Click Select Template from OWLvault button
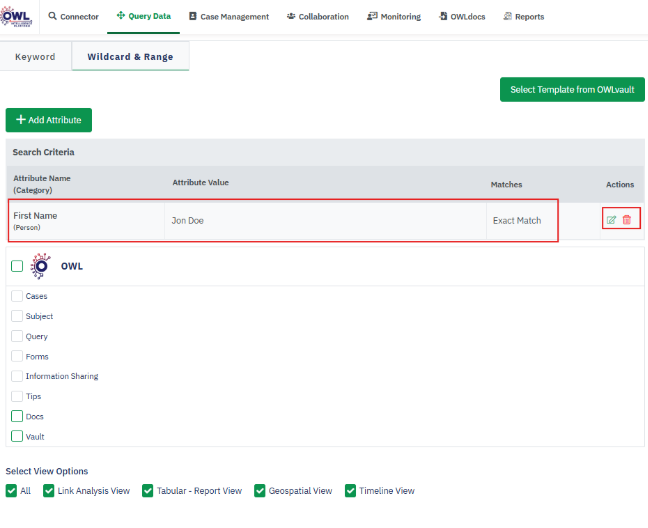Image resolution: width=648 pixels, height=528 pixels. (572, 90)
